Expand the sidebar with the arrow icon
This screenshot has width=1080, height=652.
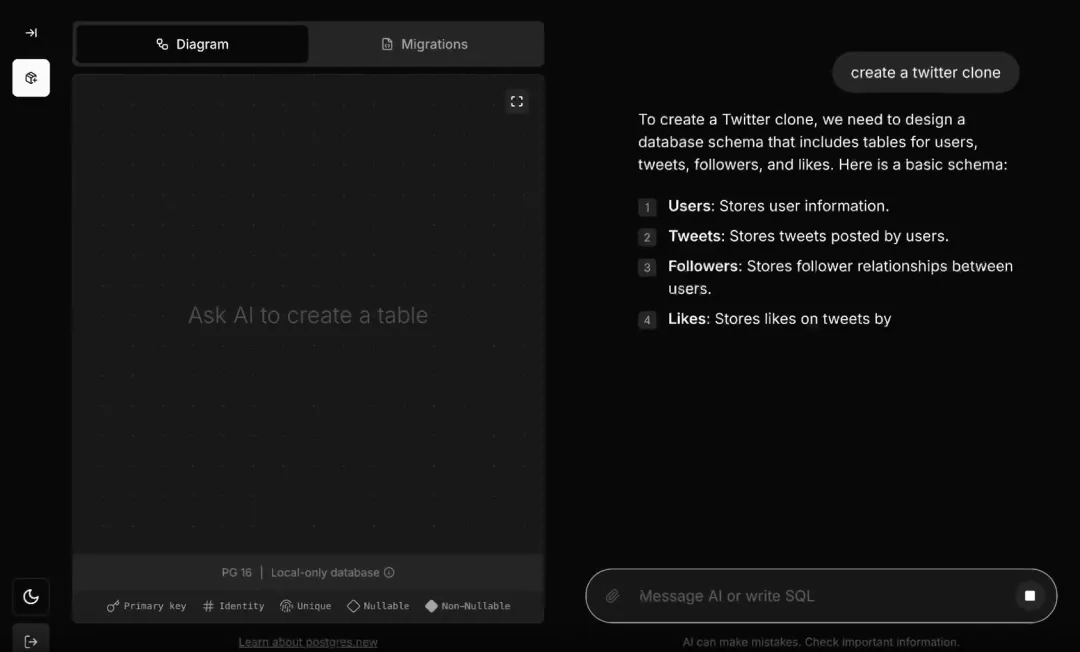[31, 32]
